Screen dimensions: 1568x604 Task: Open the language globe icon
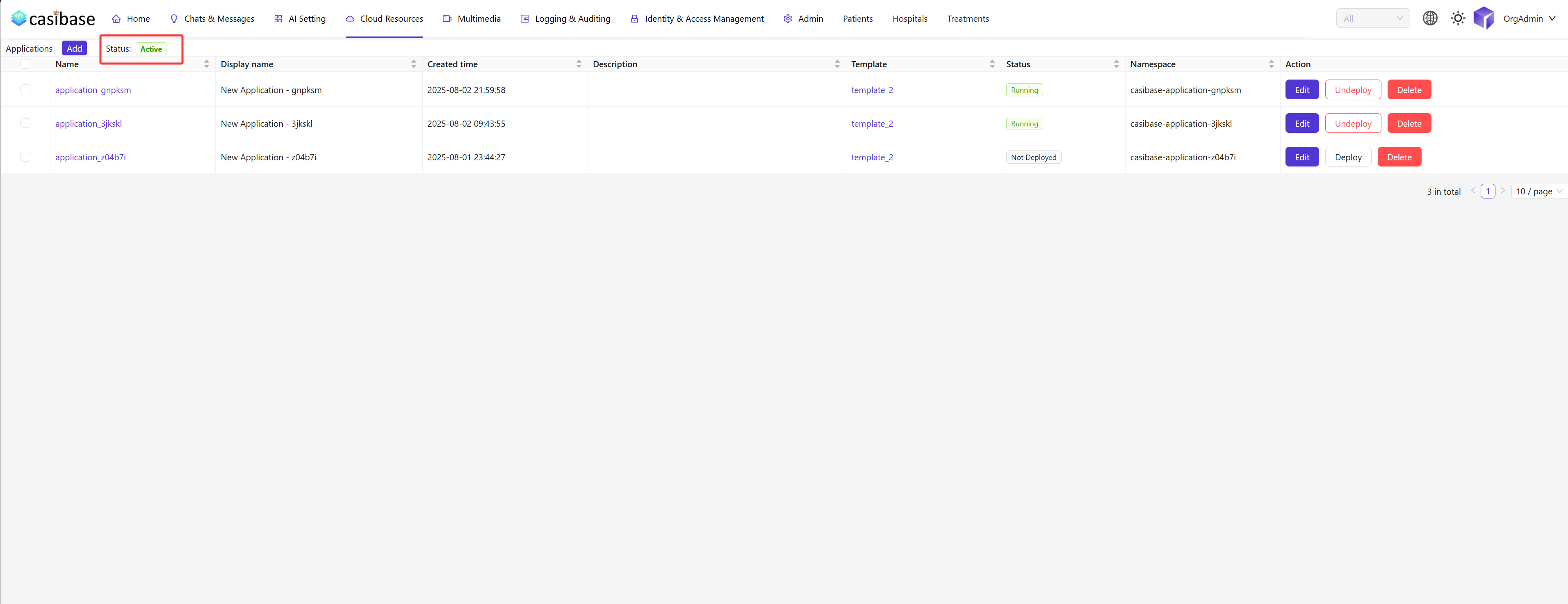click(x=1430, y=18)
